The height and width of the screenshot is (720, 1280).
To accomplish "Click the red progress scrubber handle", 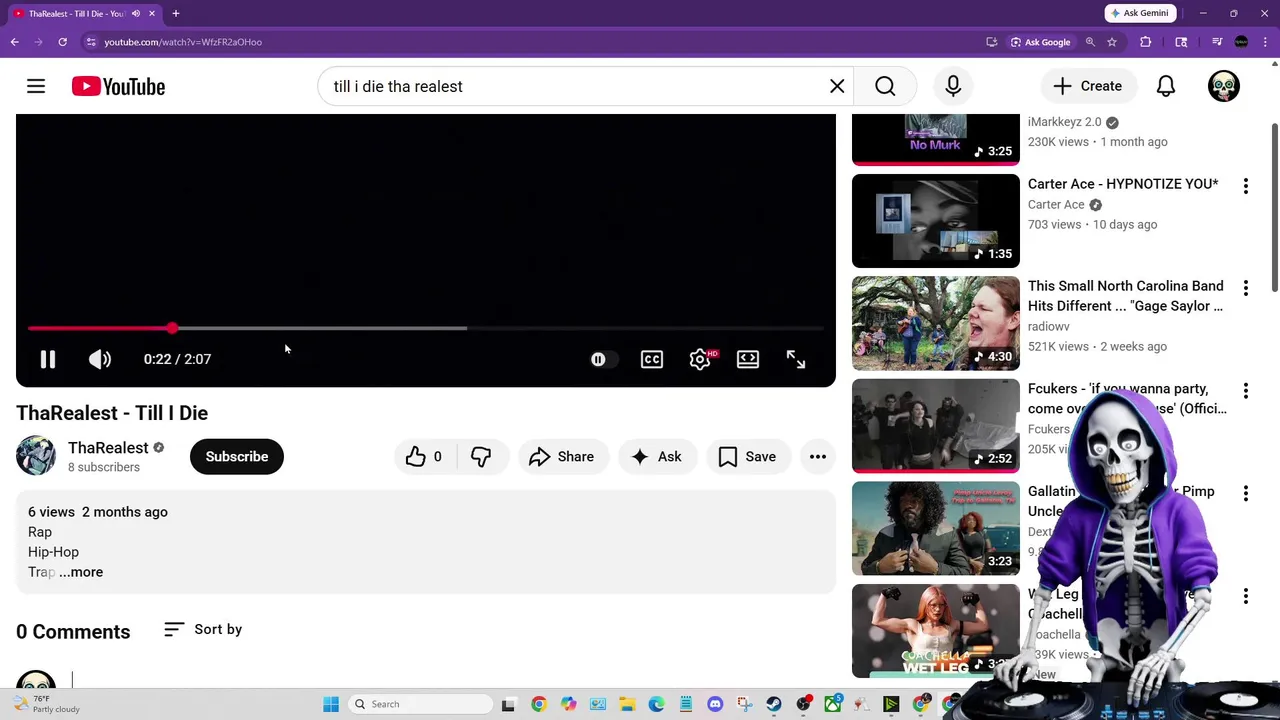I will pos(172,328).
